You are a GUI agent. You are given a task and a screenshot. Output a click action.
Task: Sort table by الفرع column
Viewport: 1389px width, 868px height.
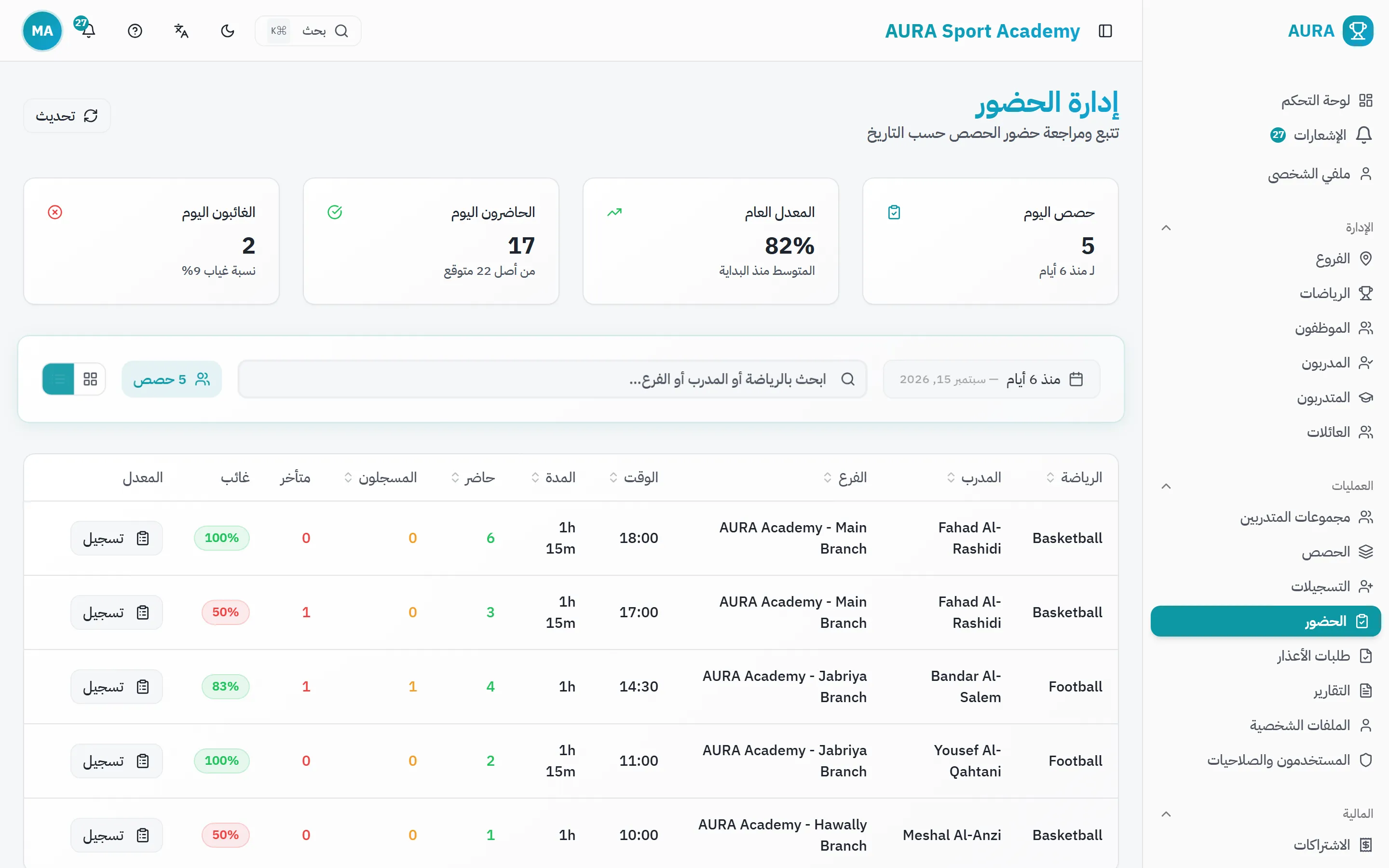(845, 477)
